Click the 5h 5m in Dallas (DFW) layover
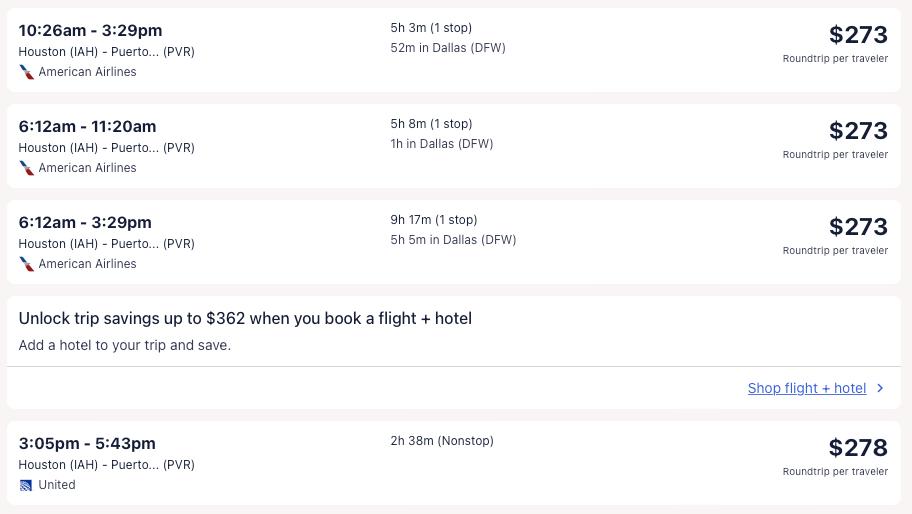Image resolution: width=912 pixels, height=514 pixels. coord(453,240)
